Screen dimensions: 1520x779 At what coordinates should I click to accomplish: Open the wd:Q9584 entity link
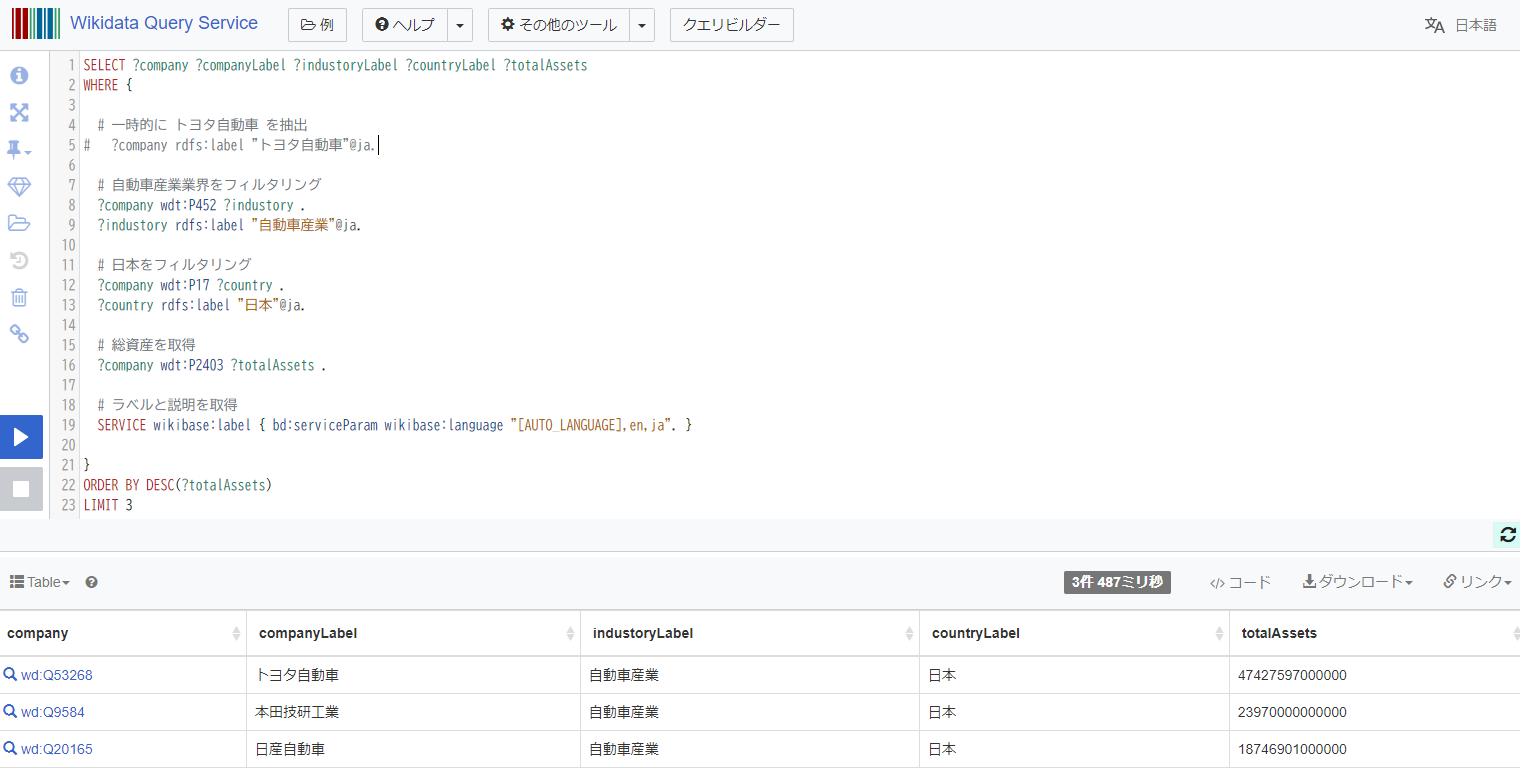(x=53, y=712)
